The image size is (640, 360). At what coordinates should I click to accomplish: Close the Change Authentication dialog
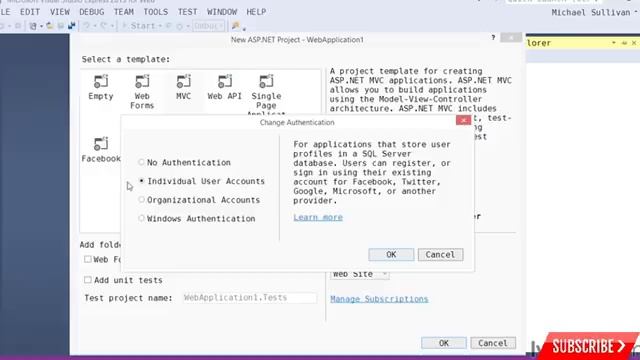pos(463,120)
